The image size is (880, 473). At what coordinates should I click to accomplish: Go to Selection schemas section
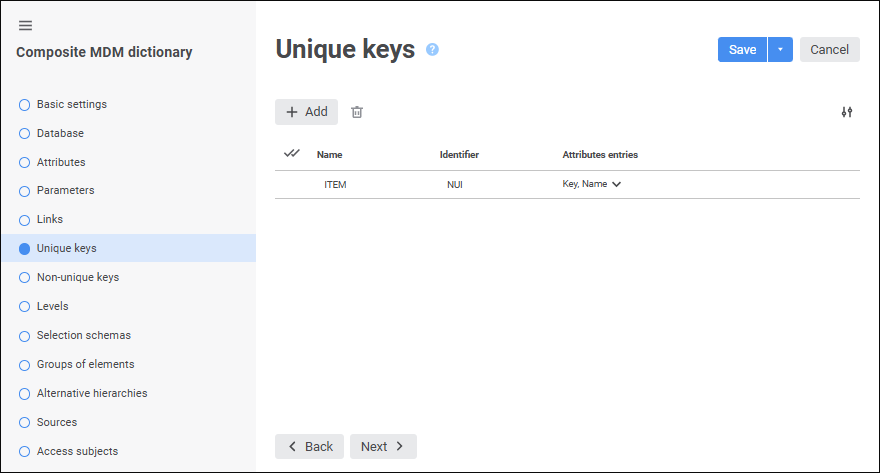point(83,335)
